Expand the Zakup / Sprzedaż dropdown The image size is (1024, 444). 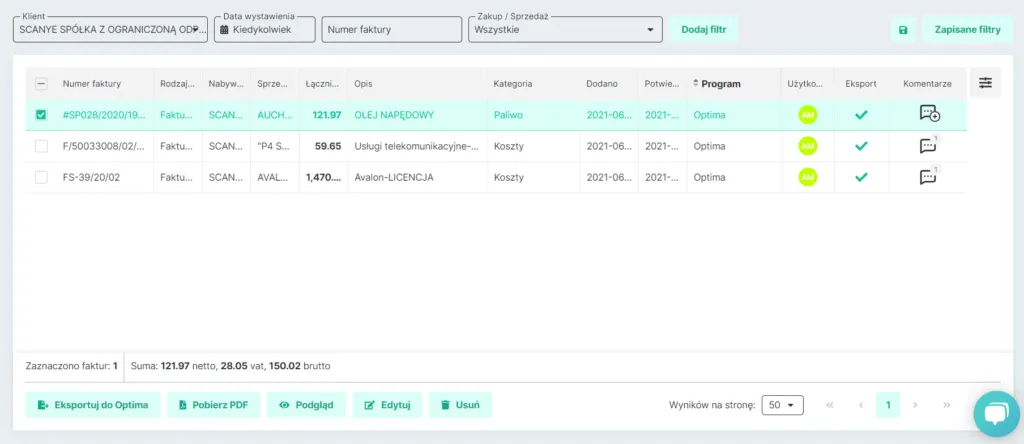click(x=565, y=29)
